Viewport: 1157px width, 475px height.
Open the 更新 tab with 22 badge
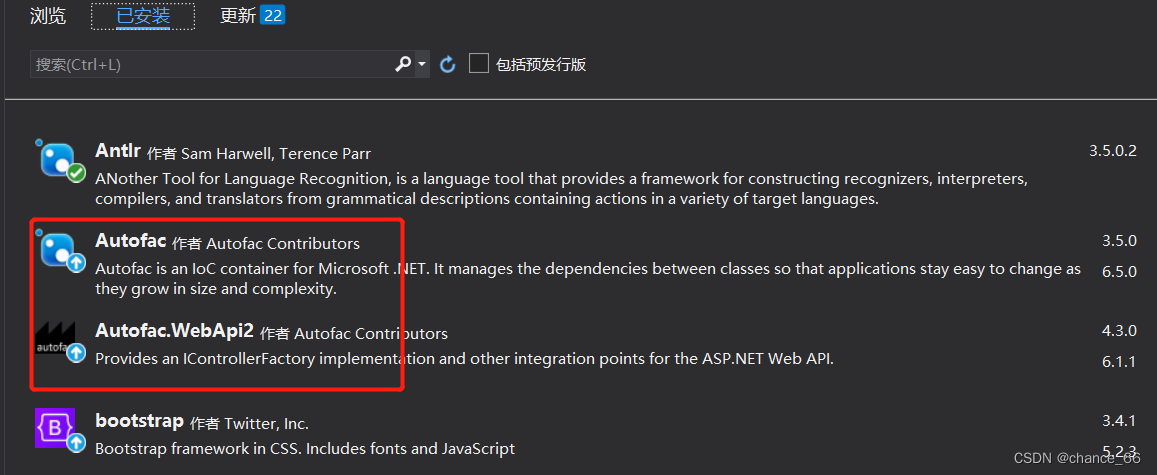pyautogui.click(x=252, y=15)
